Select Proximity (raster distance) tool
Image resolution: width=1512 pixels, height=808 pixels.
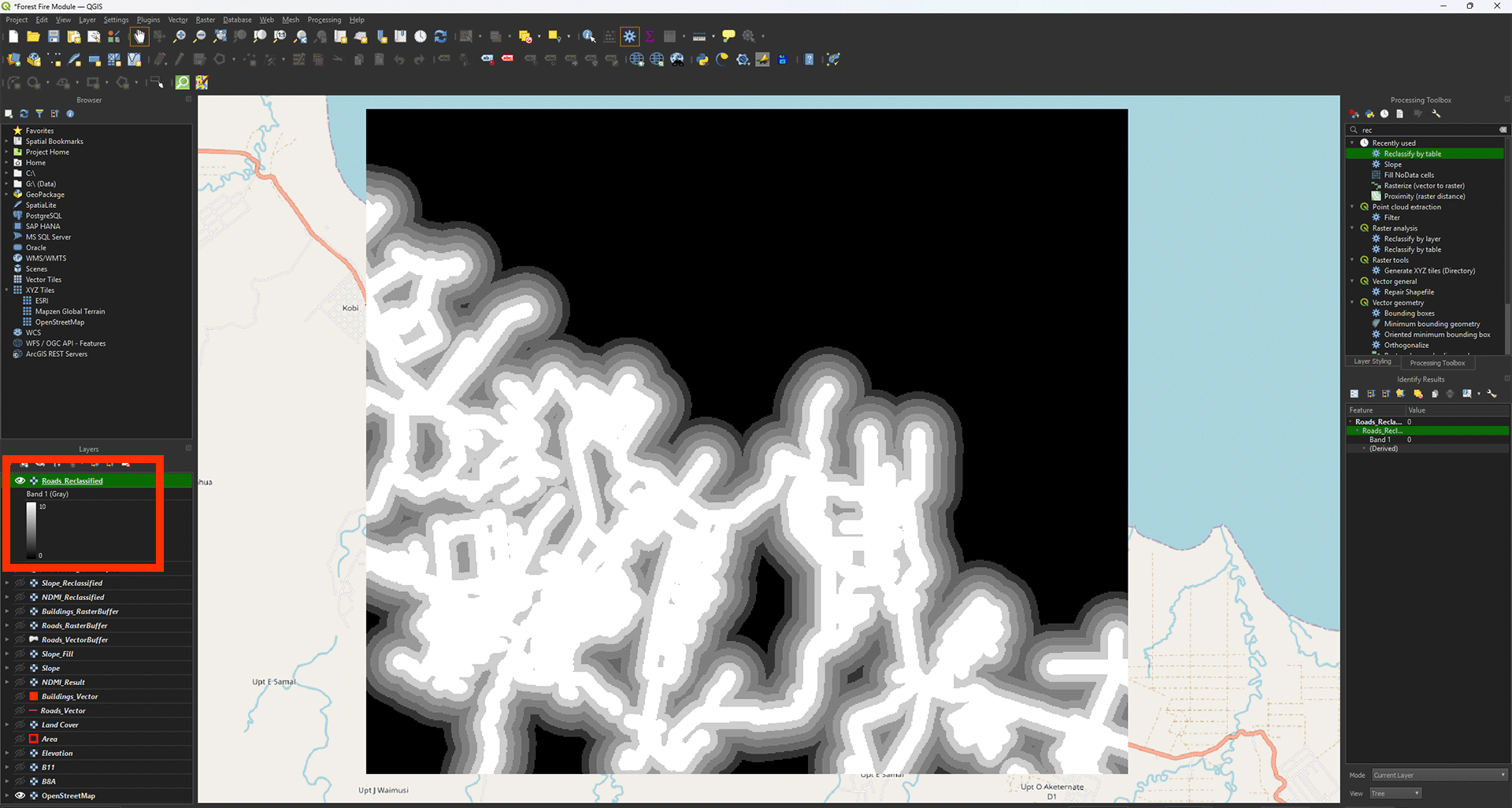coord(1424,196)
